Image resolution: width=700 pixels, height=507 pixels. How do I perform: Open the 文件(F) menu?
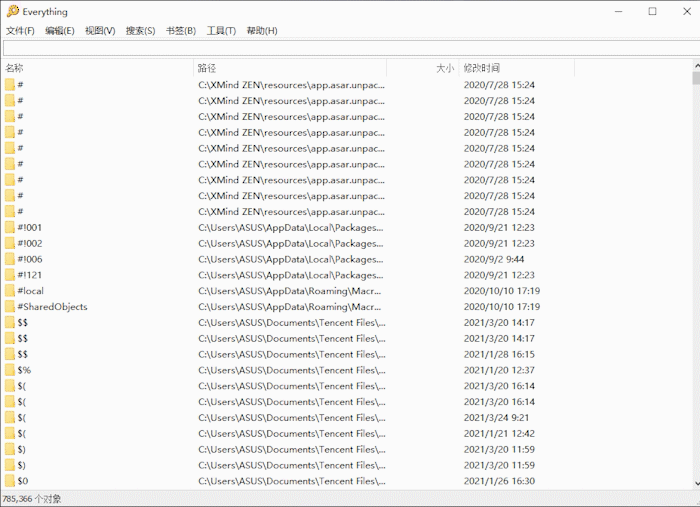tap(20, 31)
